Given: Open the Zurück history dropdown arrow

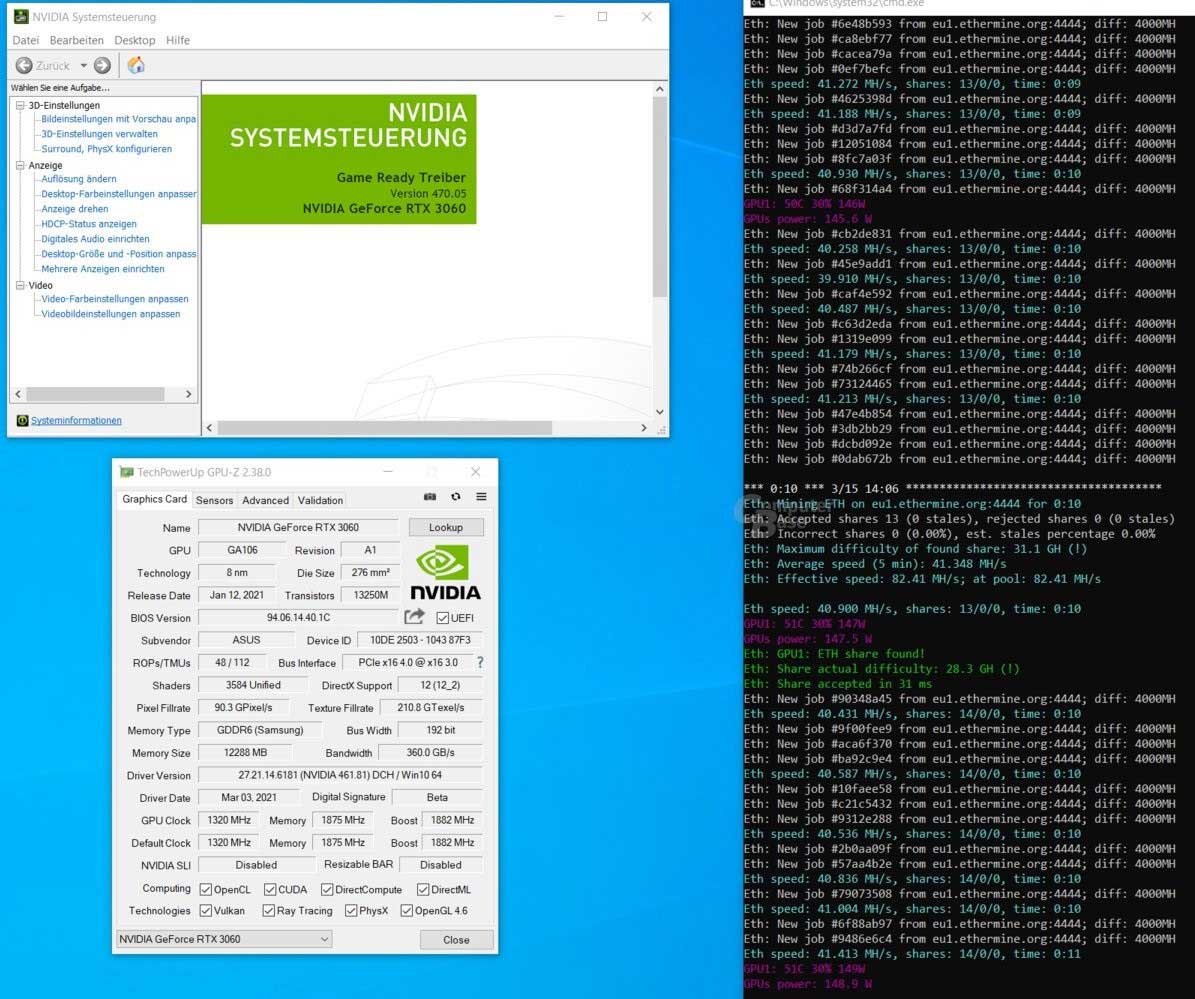Looking at the screenshot, I should pyautogui.click(x=83, y=66).
